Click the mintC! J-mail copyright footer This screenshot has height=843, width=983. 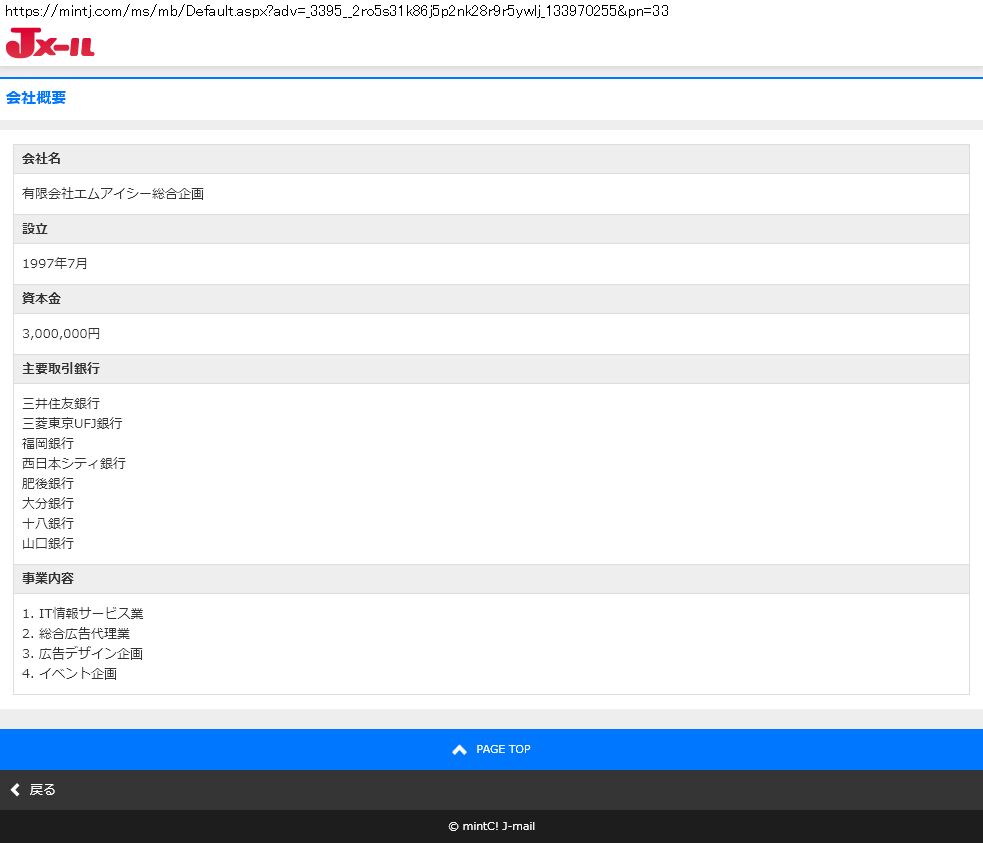pos(491,827)
